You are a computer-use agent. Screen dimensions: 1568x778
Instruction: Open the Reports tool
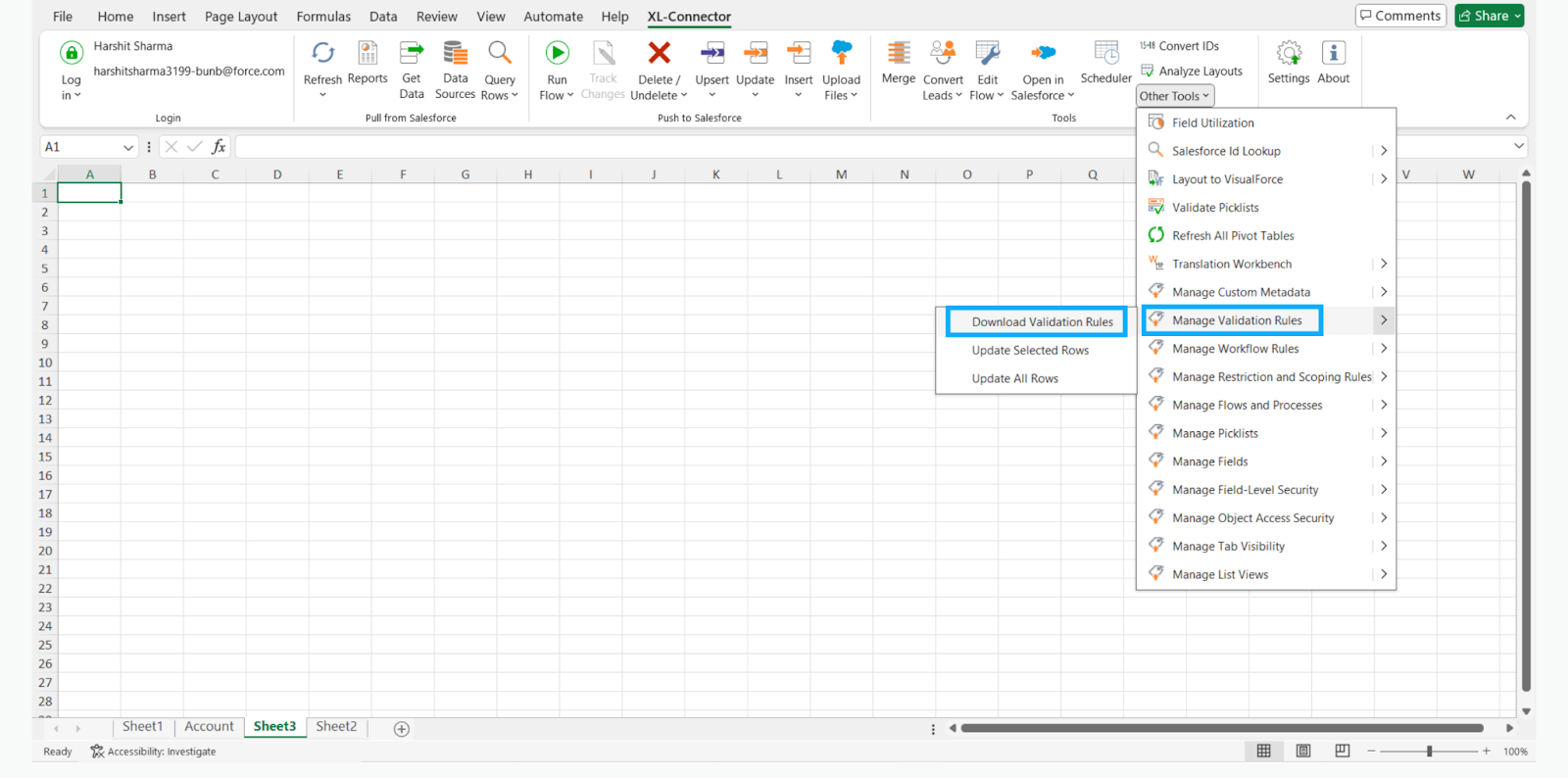(x=367, y=64)
